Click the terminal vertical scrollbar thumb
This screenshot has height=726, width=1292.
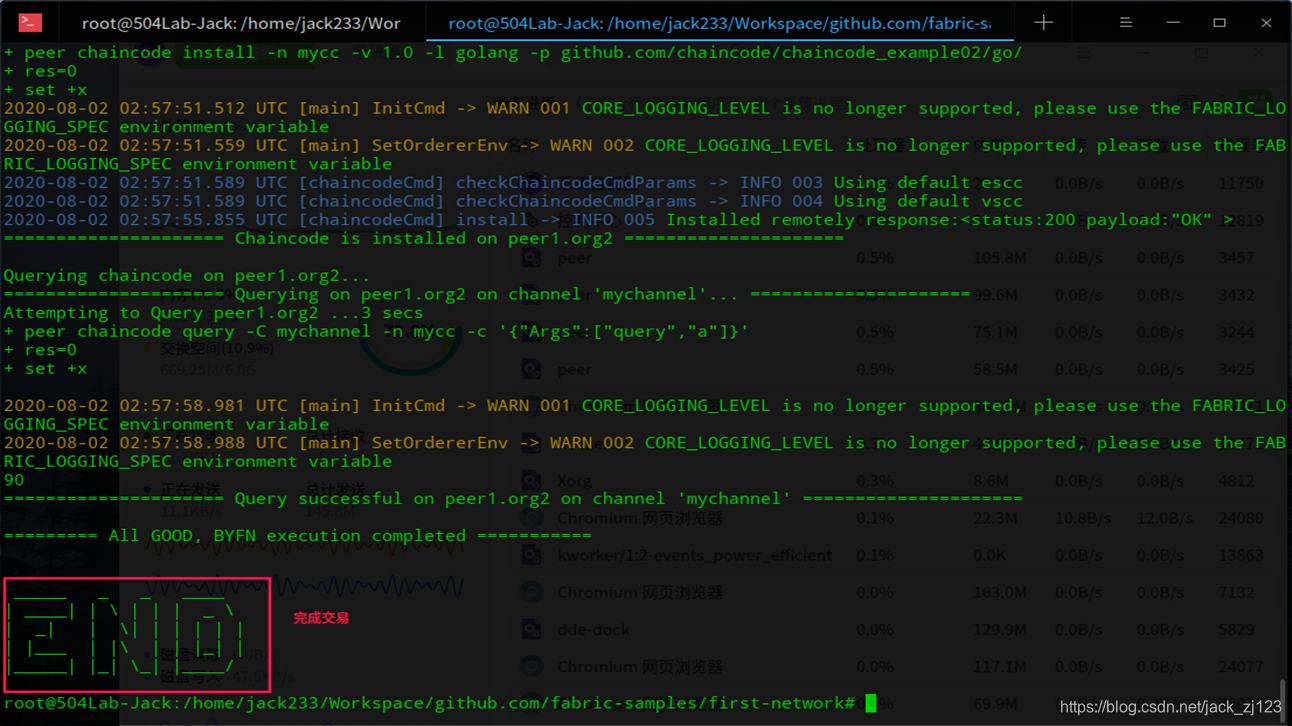[1284, 700]
